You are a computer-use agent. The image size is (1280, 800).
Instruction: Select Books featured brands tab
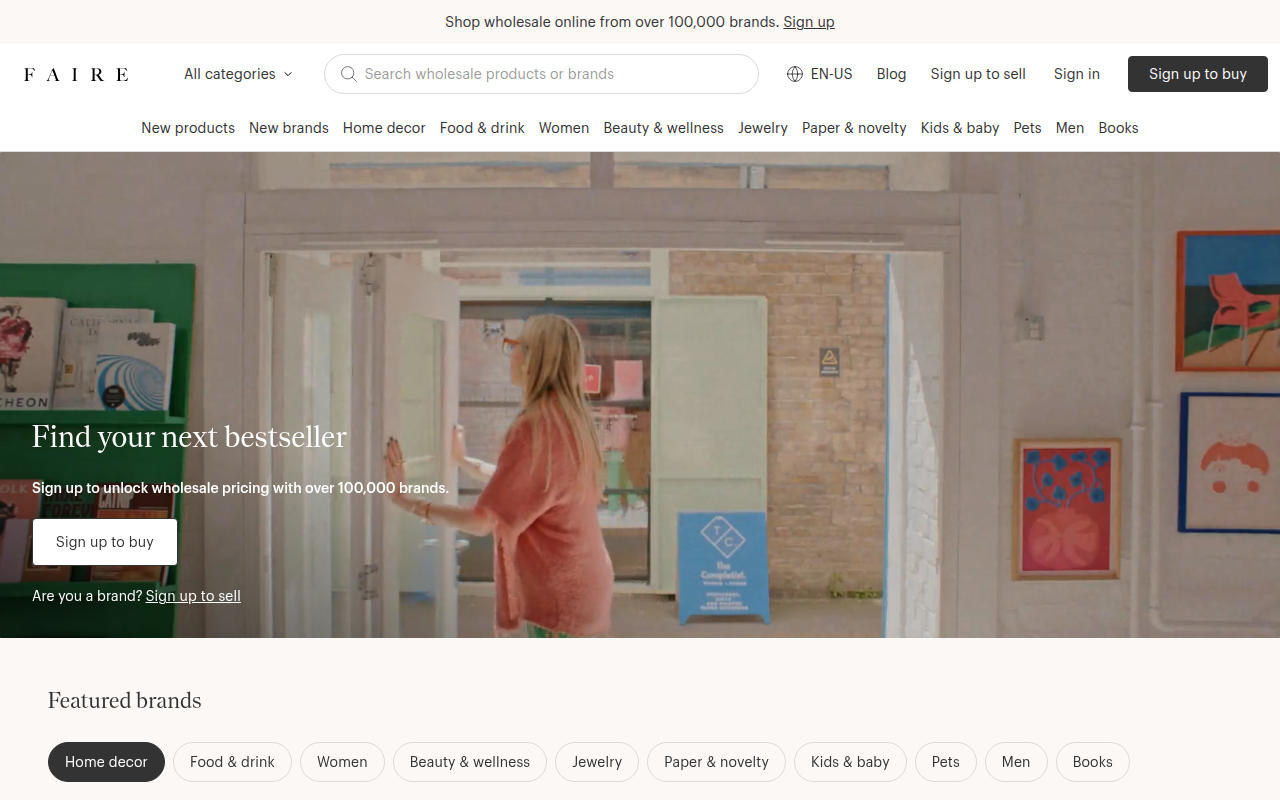tap(1093, 762)
